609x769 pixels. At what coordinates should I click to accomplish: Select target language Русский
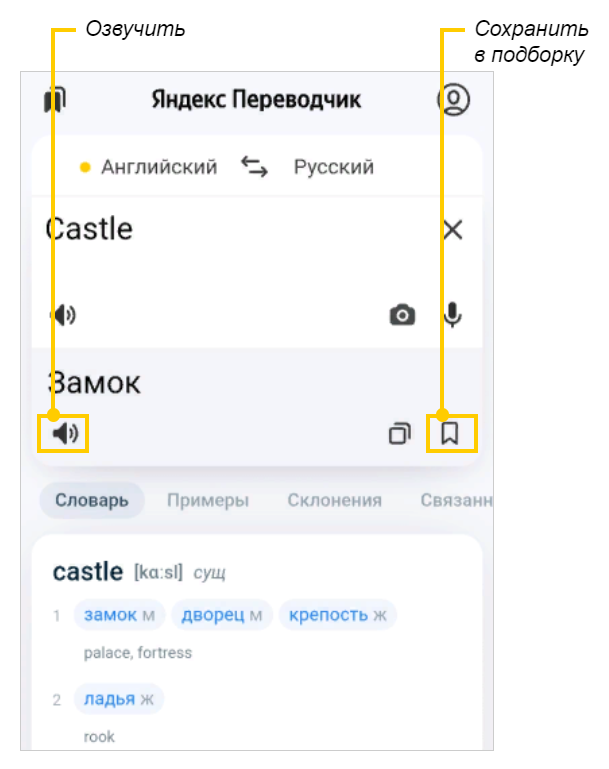click(x=334, y=167)
